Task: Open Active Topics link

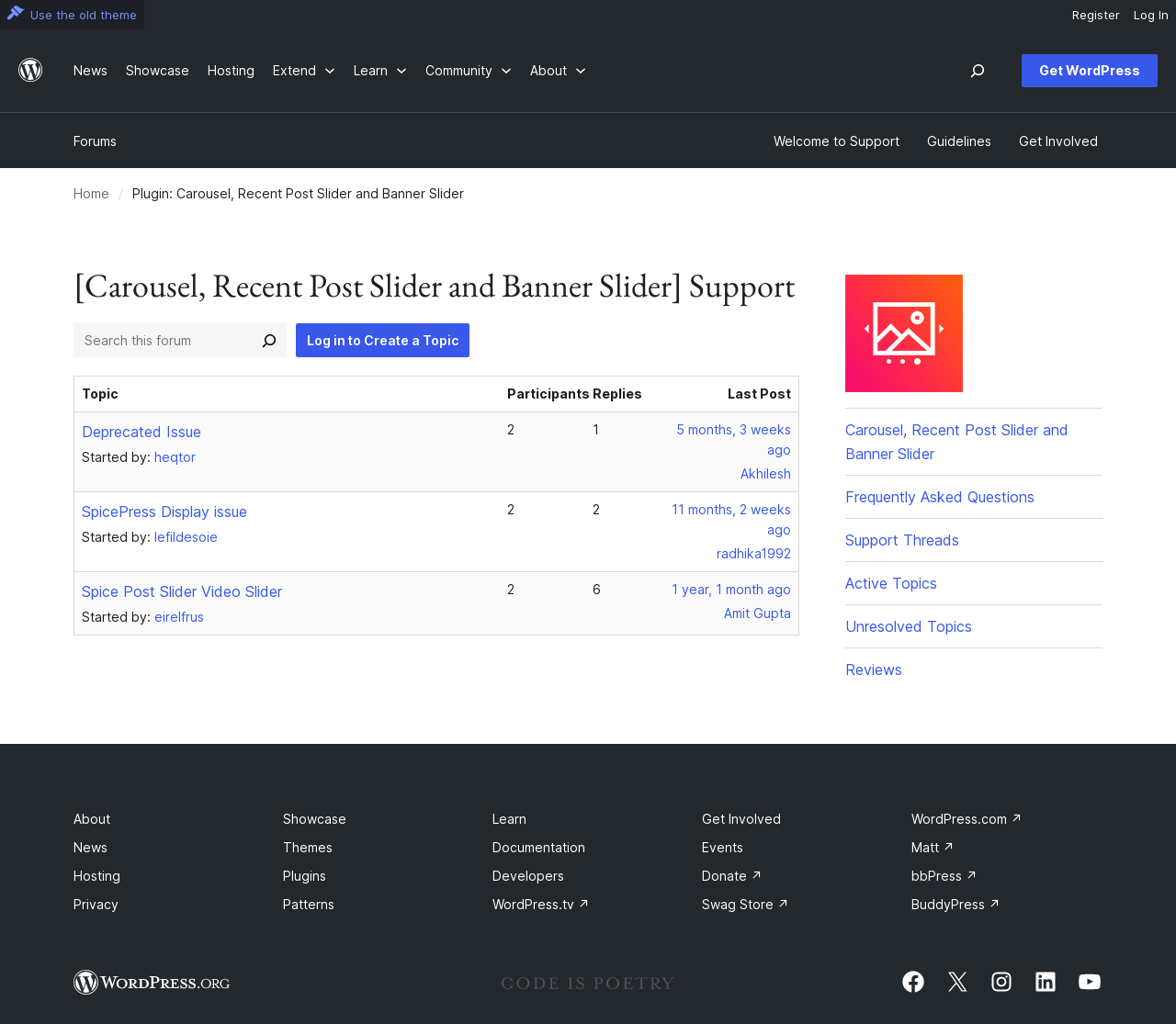Action: [x=891, y=583]
